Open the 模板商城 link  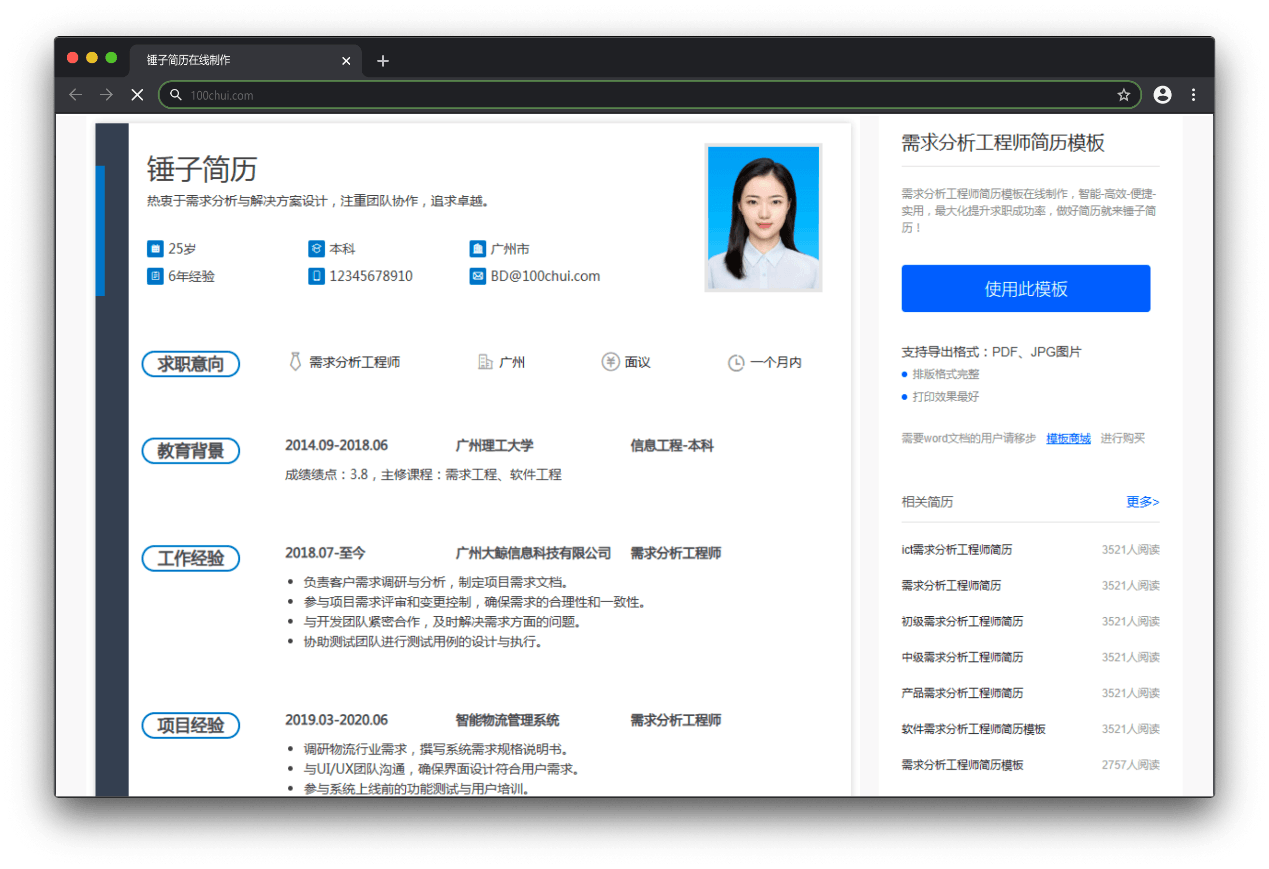[1068, 438]
